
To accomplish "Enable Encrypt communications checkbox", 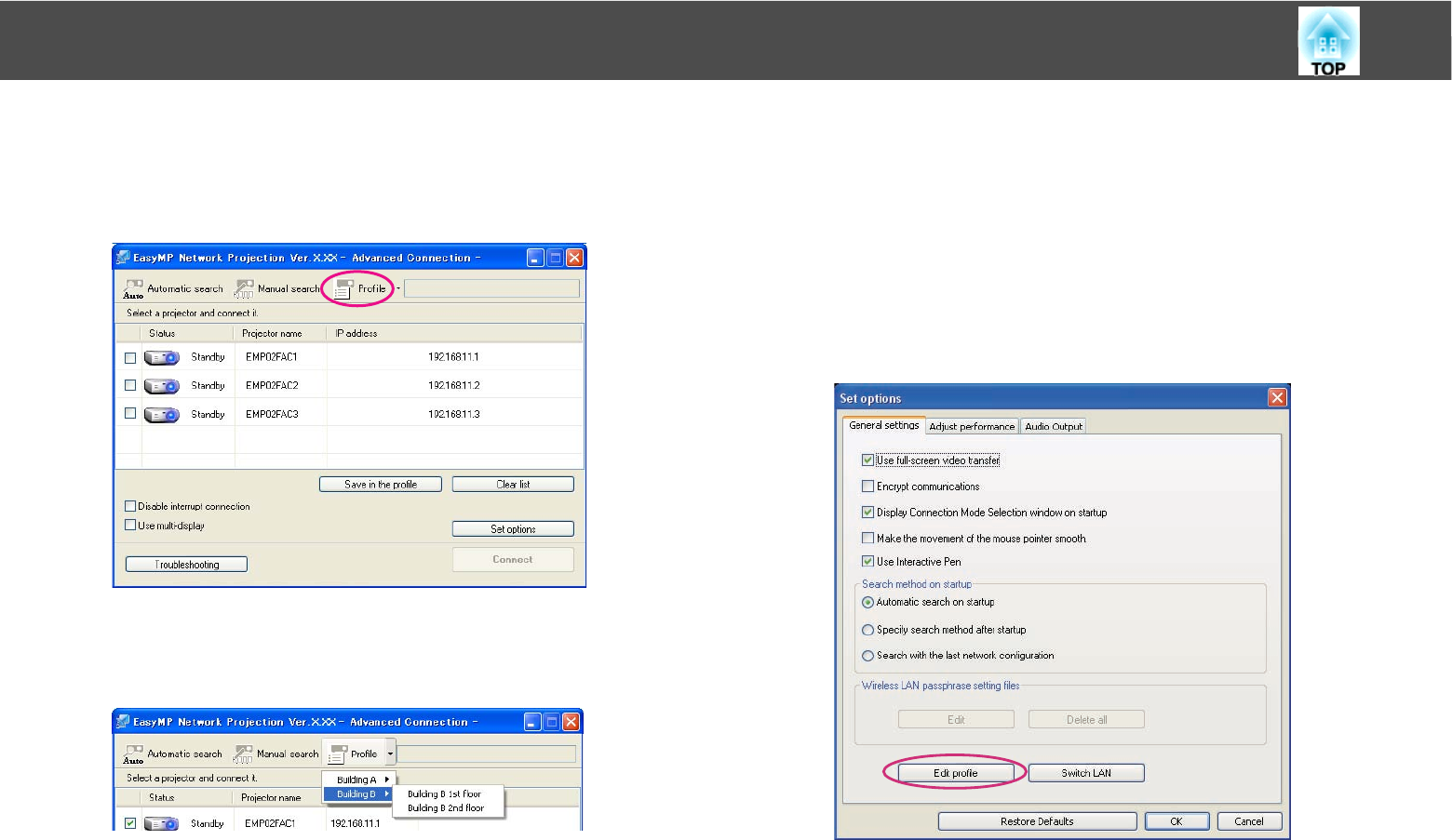I will coord(867,486).
